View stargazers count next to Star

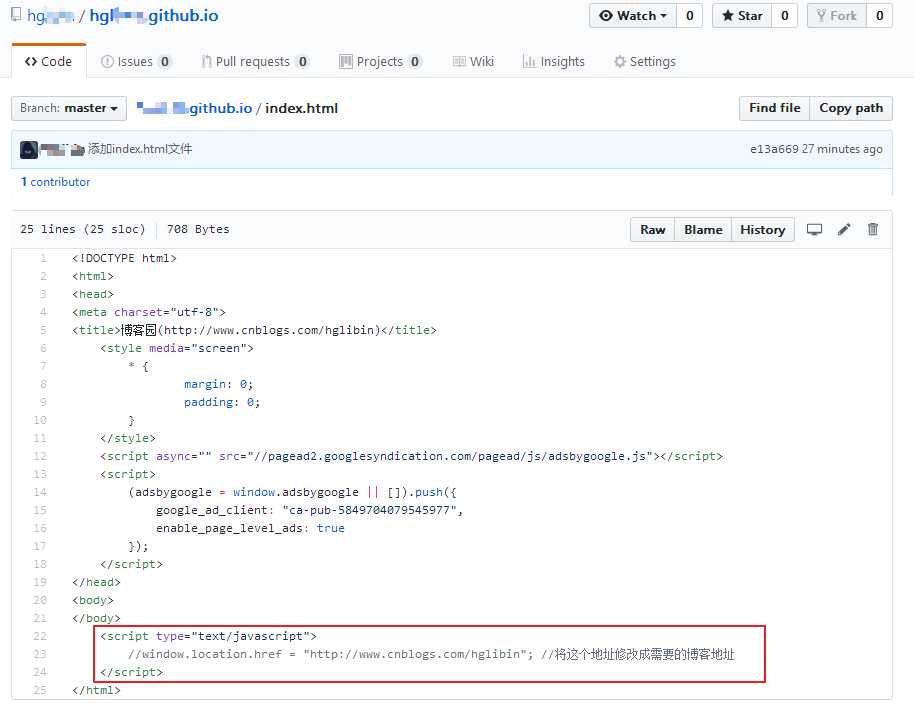click(785, 16)
